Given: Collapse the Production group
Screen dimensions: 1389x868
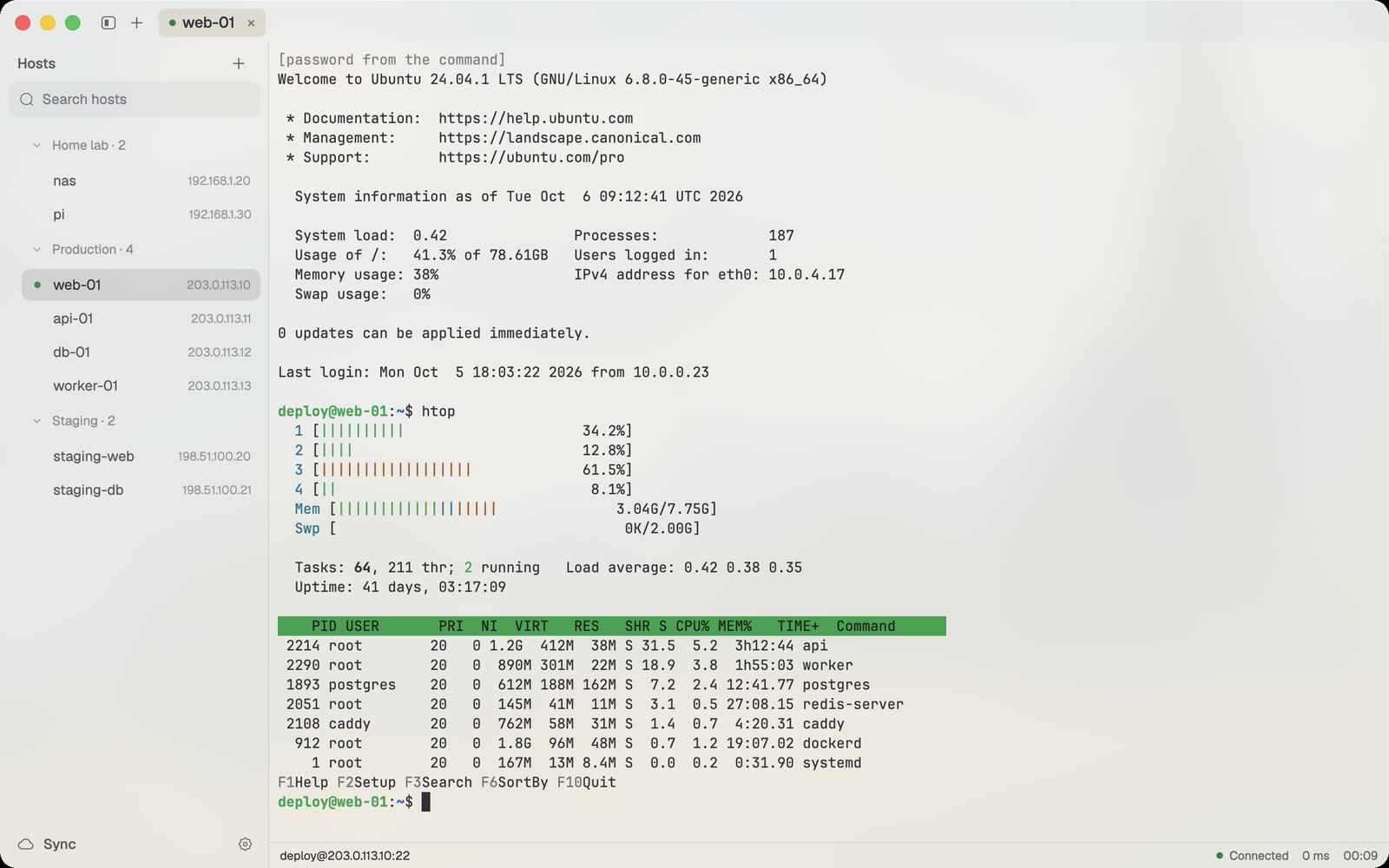Looking at the screenshot, I should (36, 249).
